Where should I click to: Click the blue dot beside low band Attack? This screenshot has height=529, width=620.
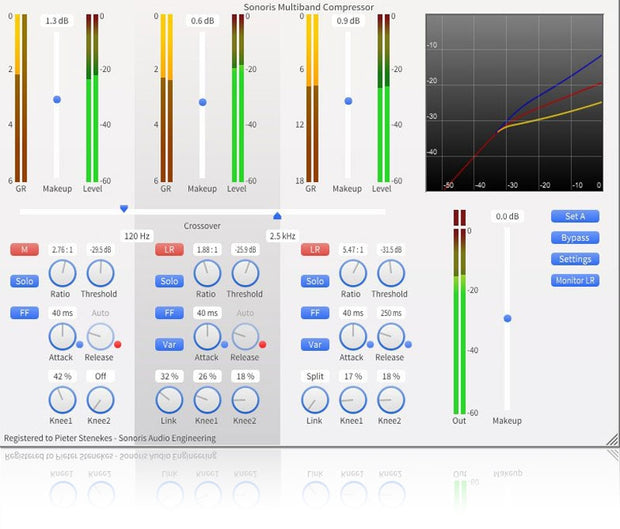(79, 344)
